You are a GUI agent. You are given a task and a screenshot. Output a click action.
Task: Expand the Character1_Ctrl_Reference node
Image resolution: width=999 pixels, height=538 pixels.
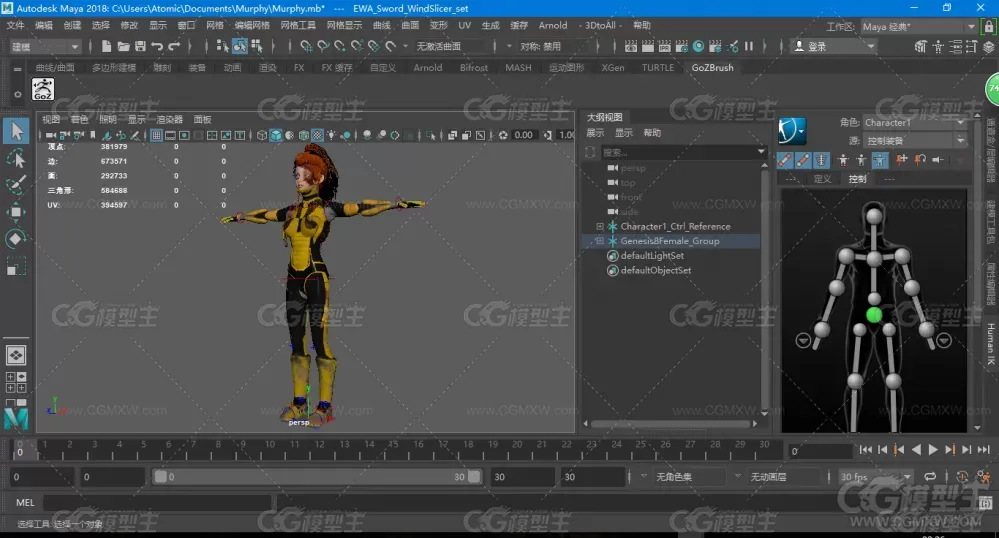600,226
